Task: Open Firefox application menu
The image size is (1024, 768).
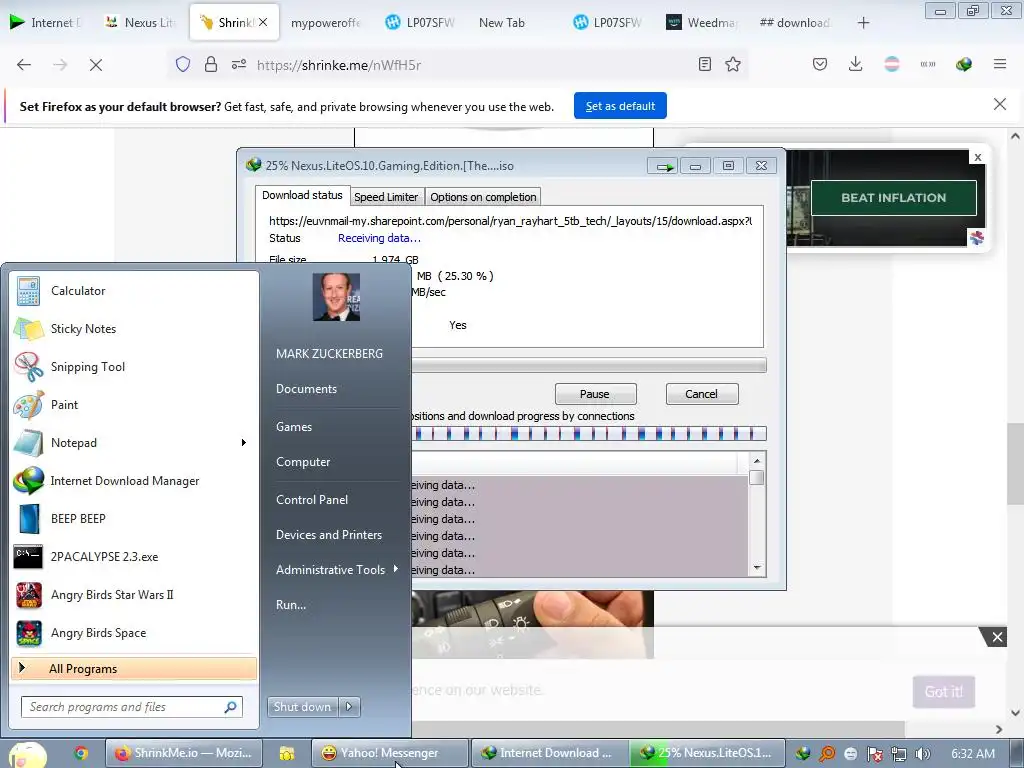Action: pyautogui.click(x=999, y=64)
